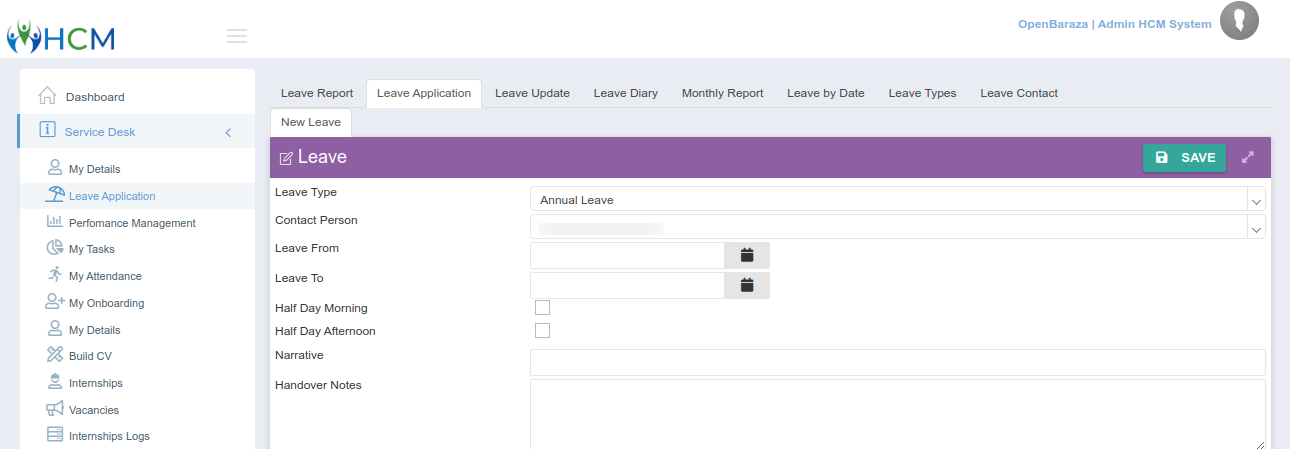This screenshot has width=1290, height=449.
Task: Click the Internships graduate icon
Action: 55,382
